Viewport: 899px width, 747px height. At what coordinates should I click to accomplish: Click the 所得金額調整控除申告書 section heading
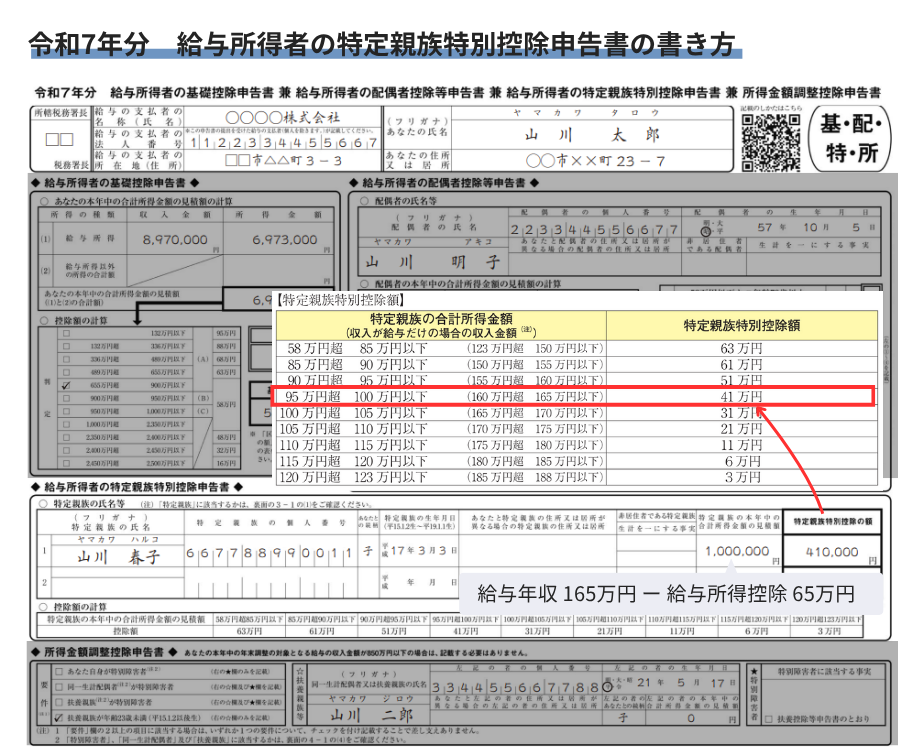pyautogui.click(x=120, y=652)
